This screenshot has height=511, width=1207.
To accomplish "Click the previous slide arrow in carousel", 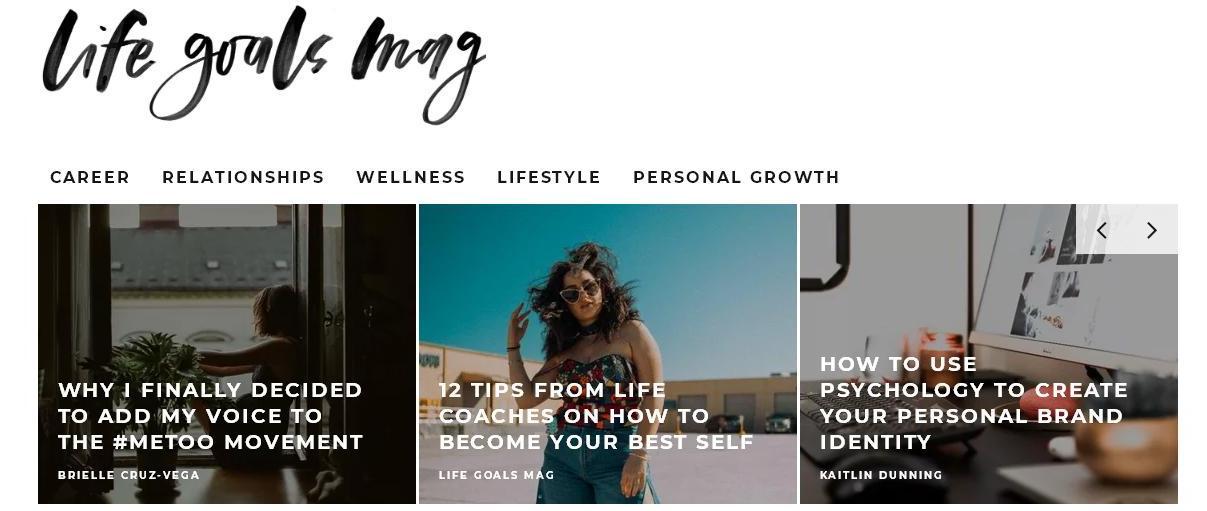I will pos(1101,230).
